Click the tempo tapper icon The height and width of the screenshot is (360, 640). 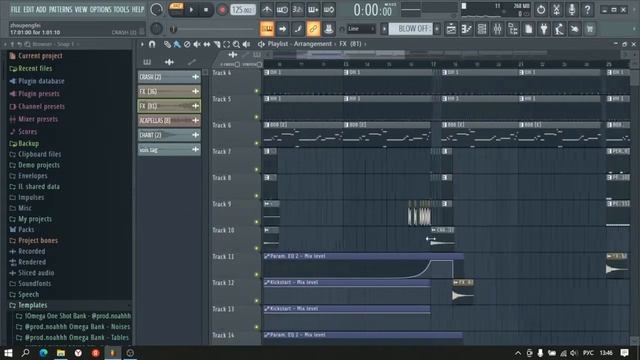[x=559, y=29]
